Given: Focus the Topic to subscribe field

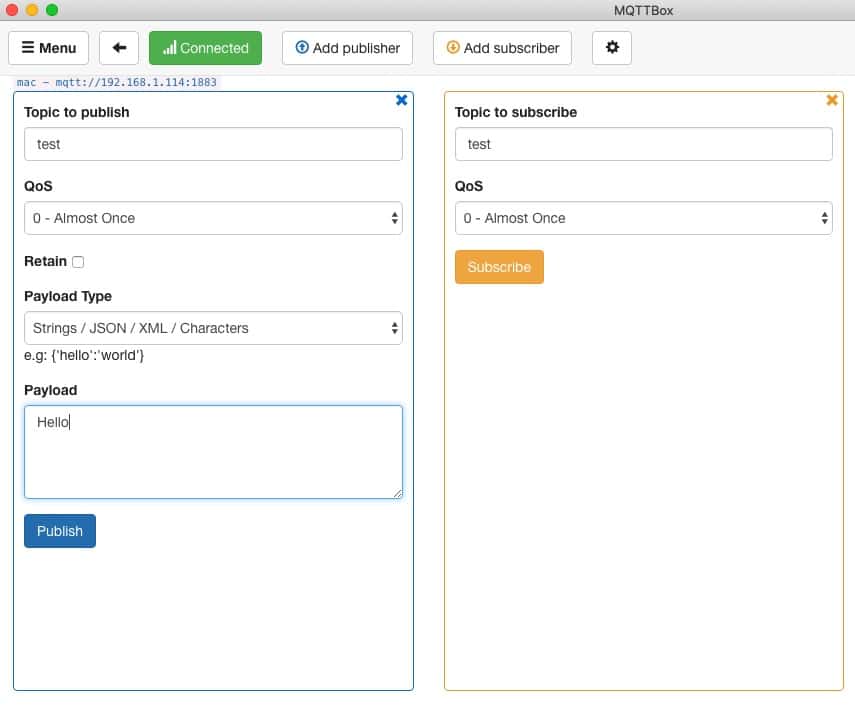Looking at the screenshot, I should tap(643, 144).
